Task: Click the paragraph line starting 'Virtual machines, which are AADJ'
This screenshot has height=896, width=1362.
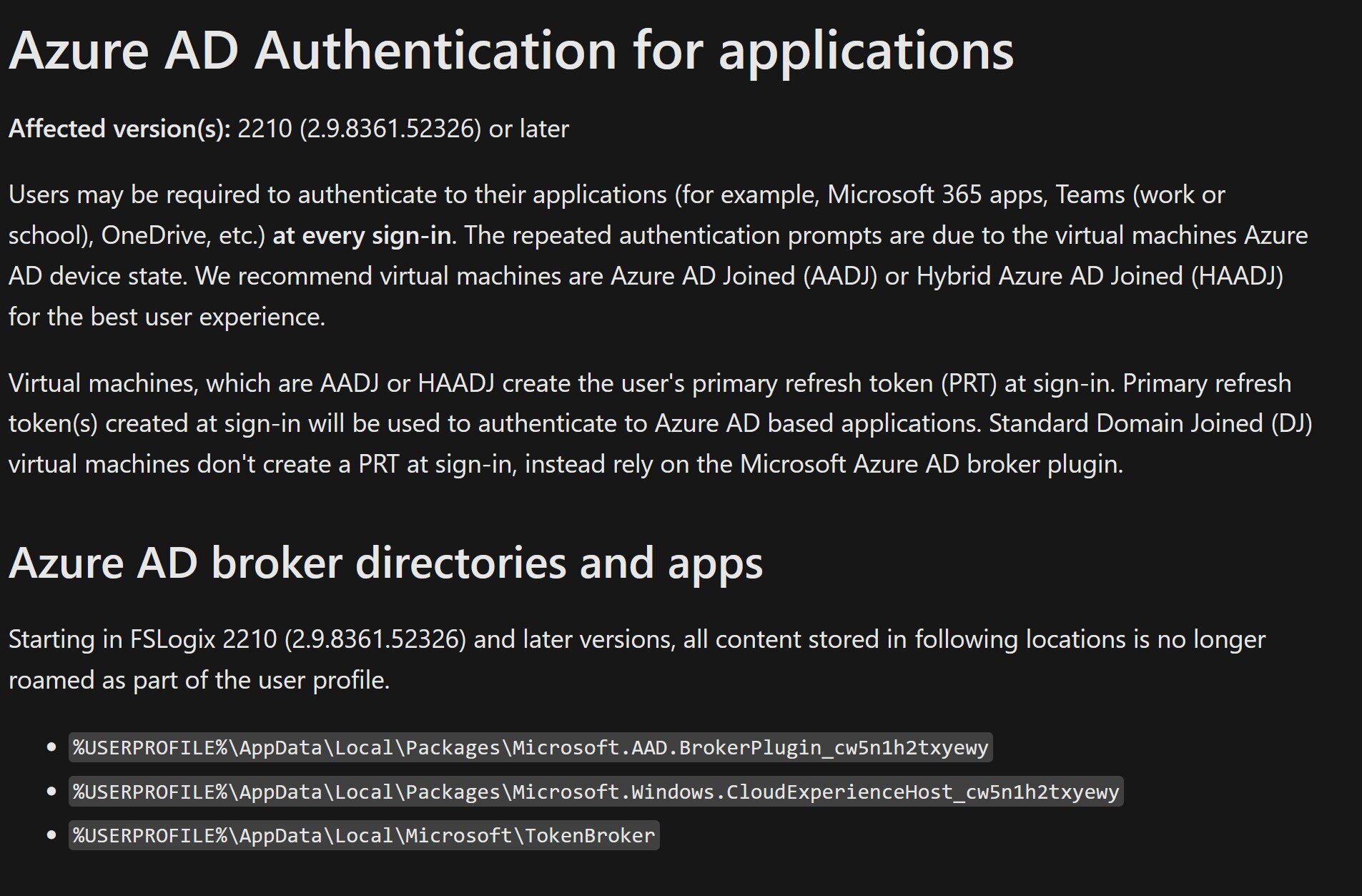Action: pos(650,383)
